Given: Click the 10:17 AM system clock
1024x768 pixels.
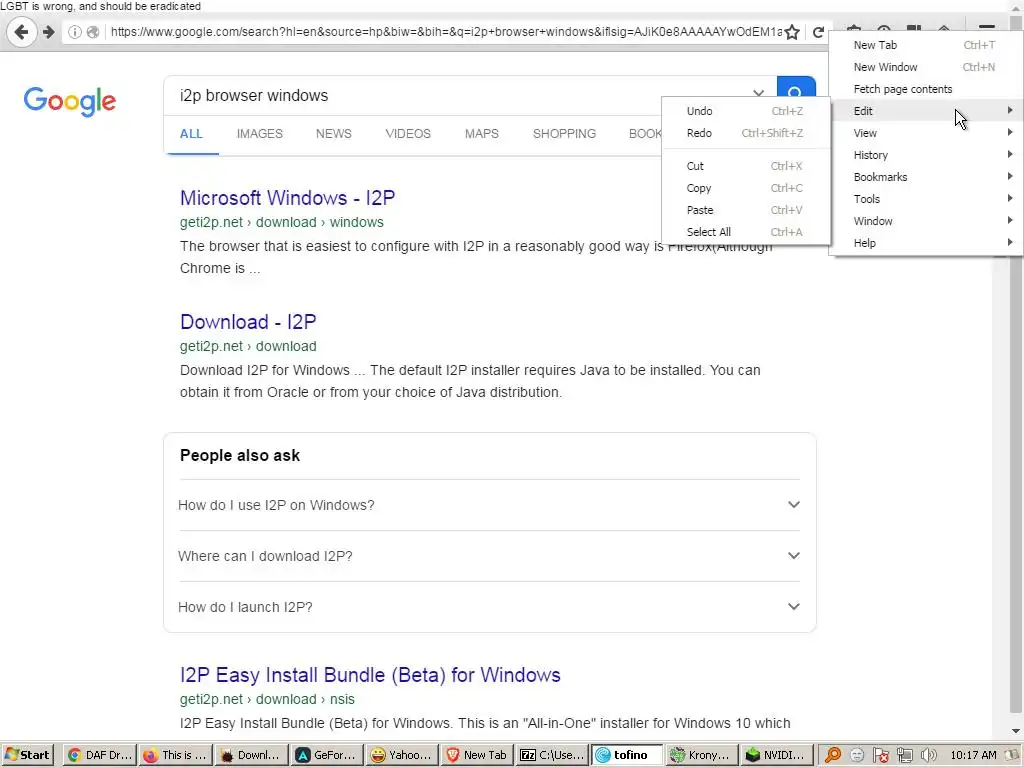Looking at the screenshot, I should (x=973, y=755).
